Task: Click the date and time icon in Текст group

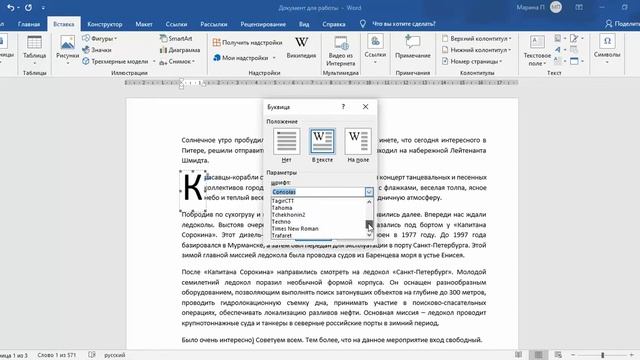Action: click(x=574, y=50)
